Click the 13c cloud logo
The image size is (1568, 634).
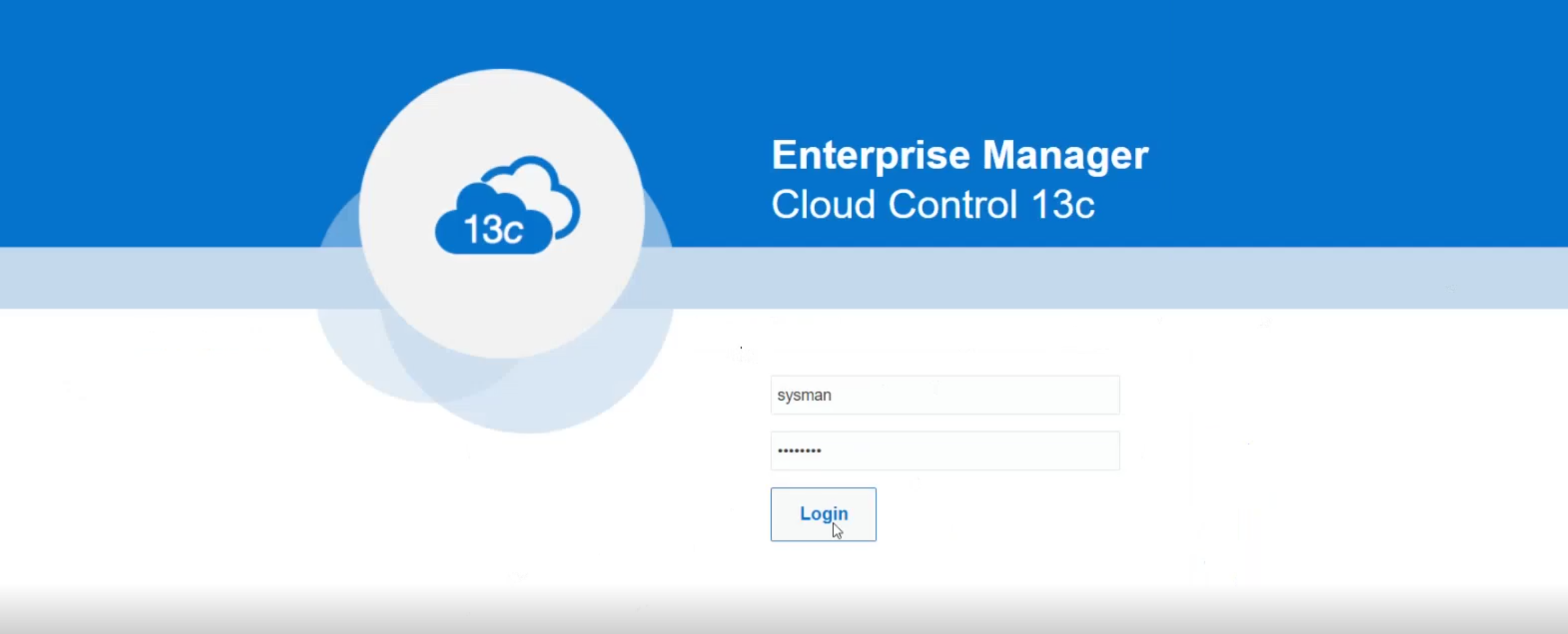click(x=507, y=205)
